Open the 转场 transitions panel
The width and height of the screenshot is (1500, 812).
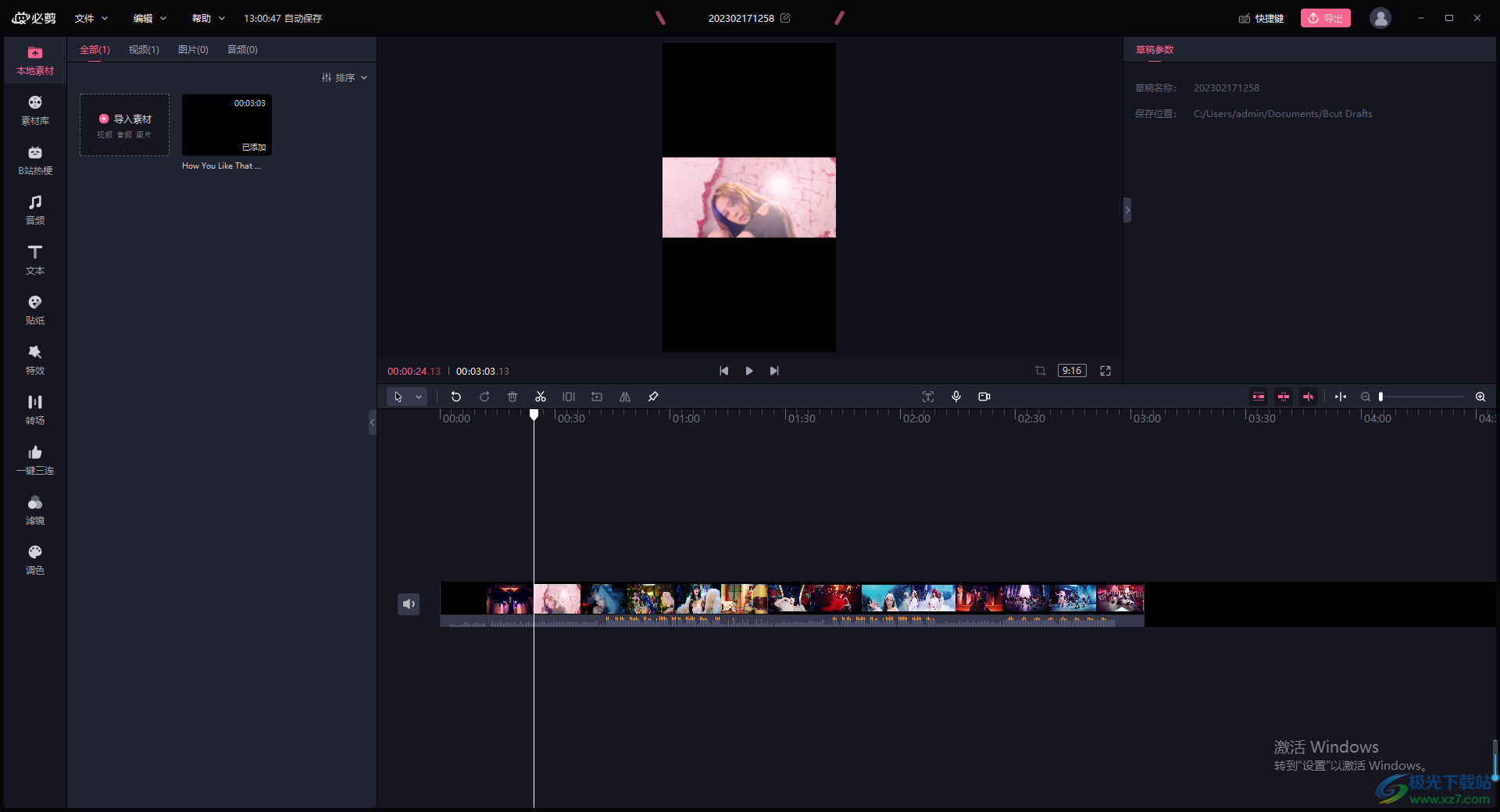coord(35,411)
